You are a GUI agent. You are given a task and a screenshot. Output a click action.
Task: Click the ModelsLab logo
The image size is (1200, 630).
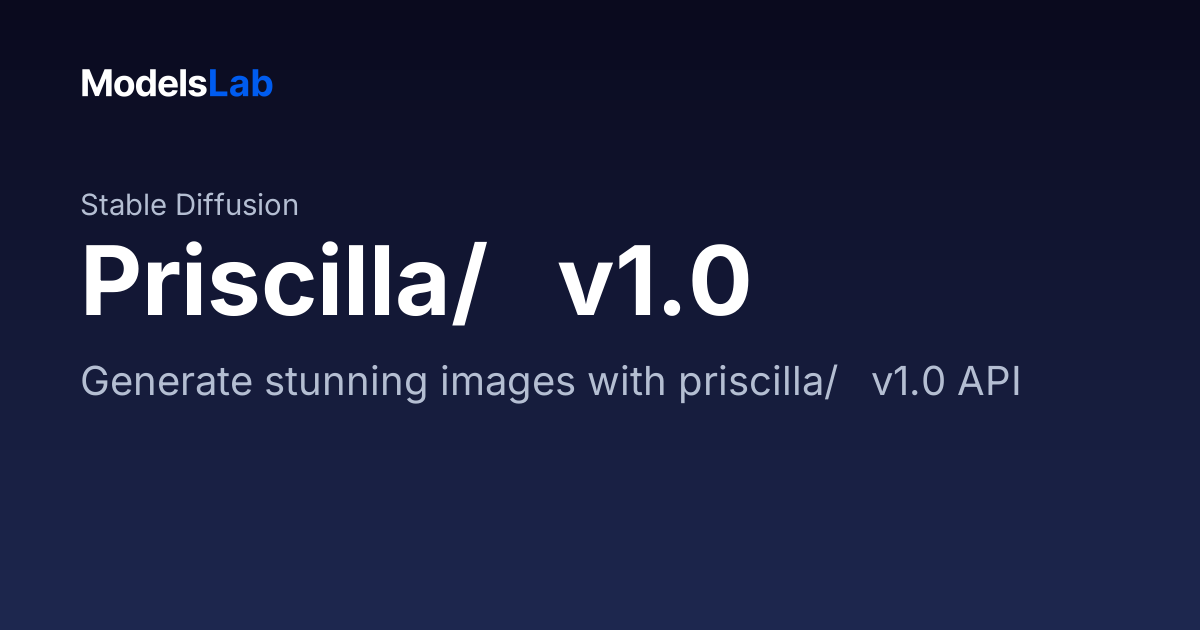click(177, 84)
